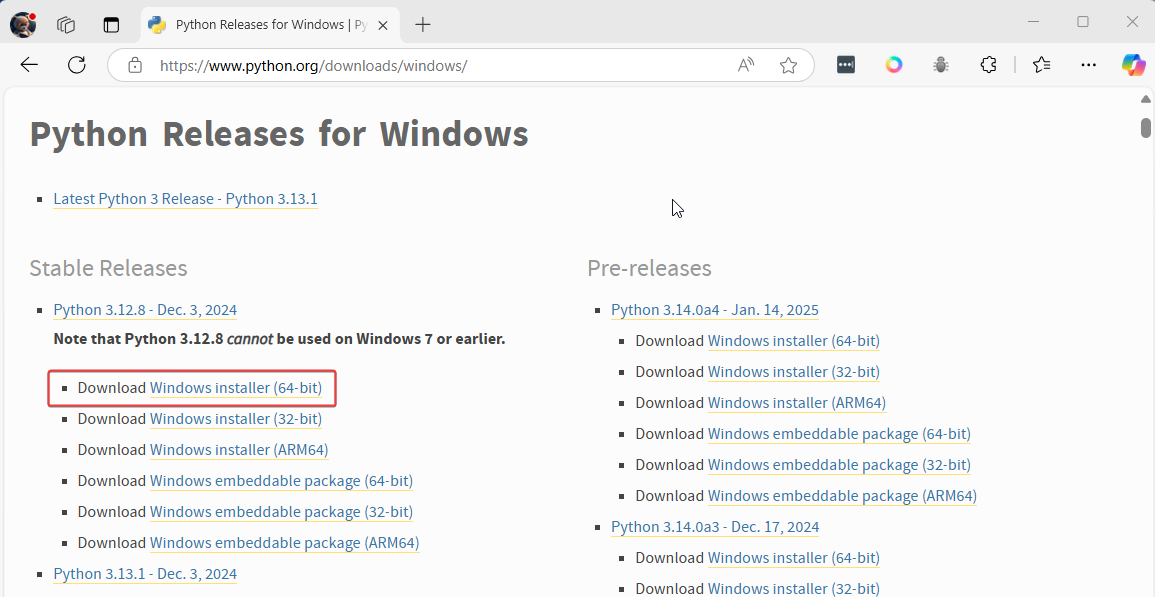The width and height of the screenshot is (1155, 597).
Task: Open the bug extension icon
Action: [941, 65]
